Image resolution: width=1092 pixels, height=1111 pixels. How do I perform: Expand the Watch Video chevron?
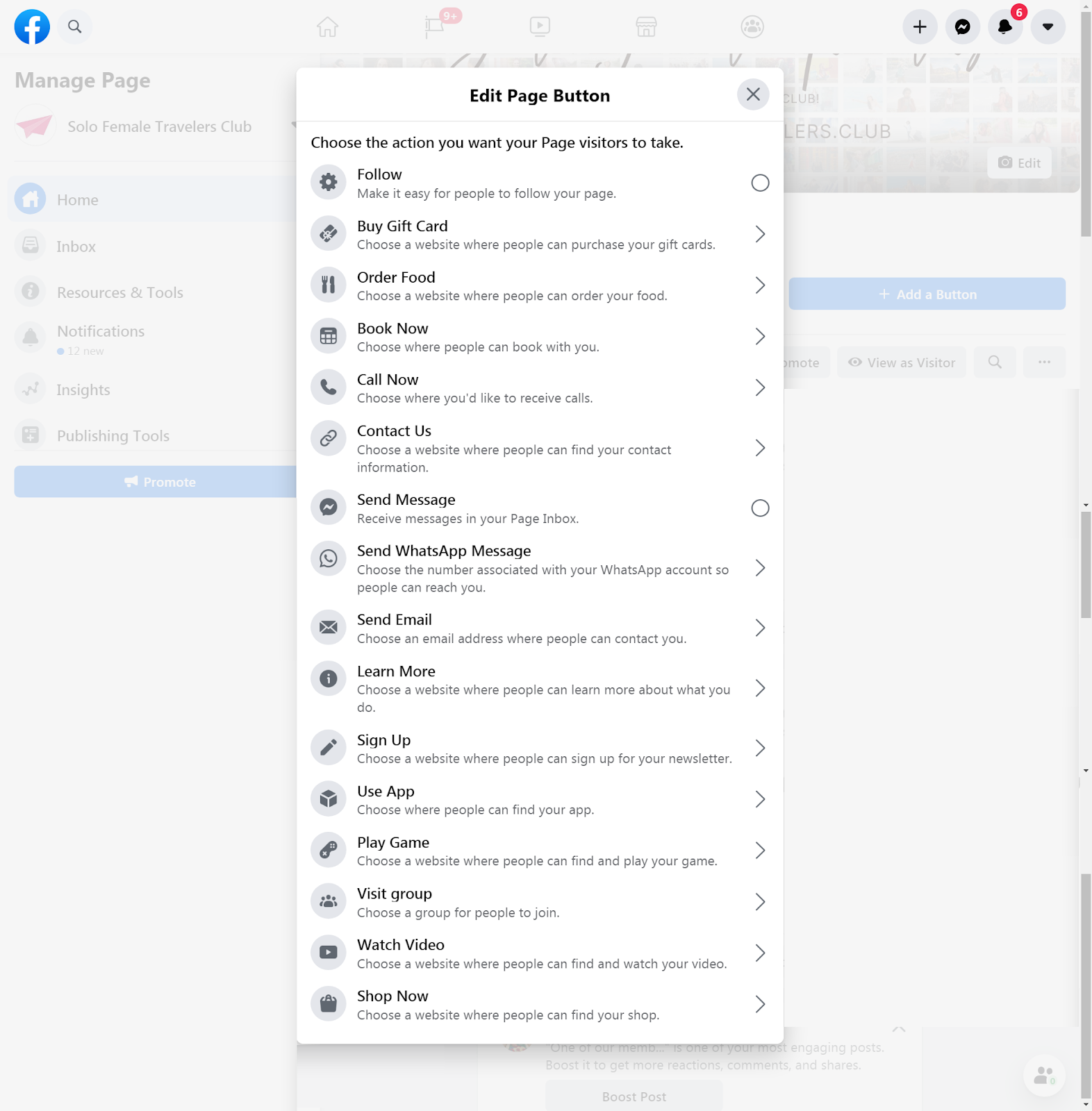[761, 953]
